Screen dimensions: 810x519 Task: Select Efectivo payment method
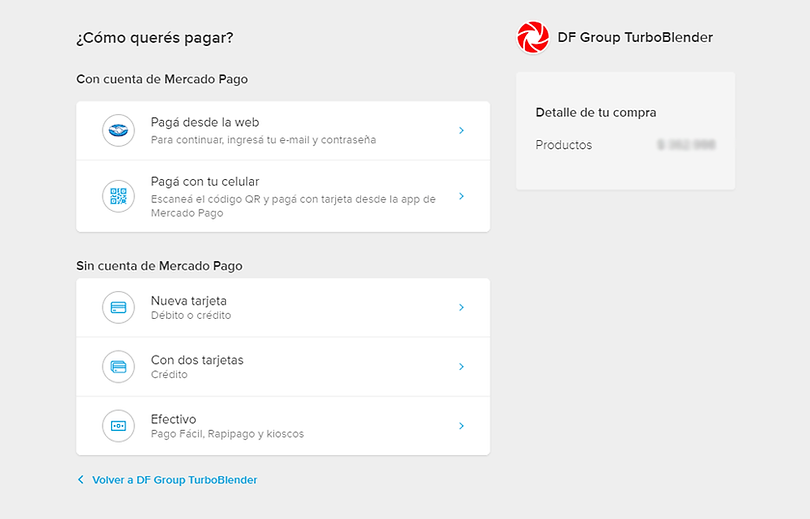(283, 426)
